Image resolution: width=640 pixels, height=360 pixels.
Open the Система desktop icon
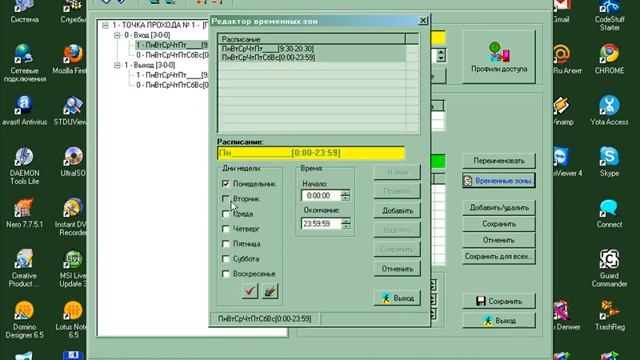24,11
